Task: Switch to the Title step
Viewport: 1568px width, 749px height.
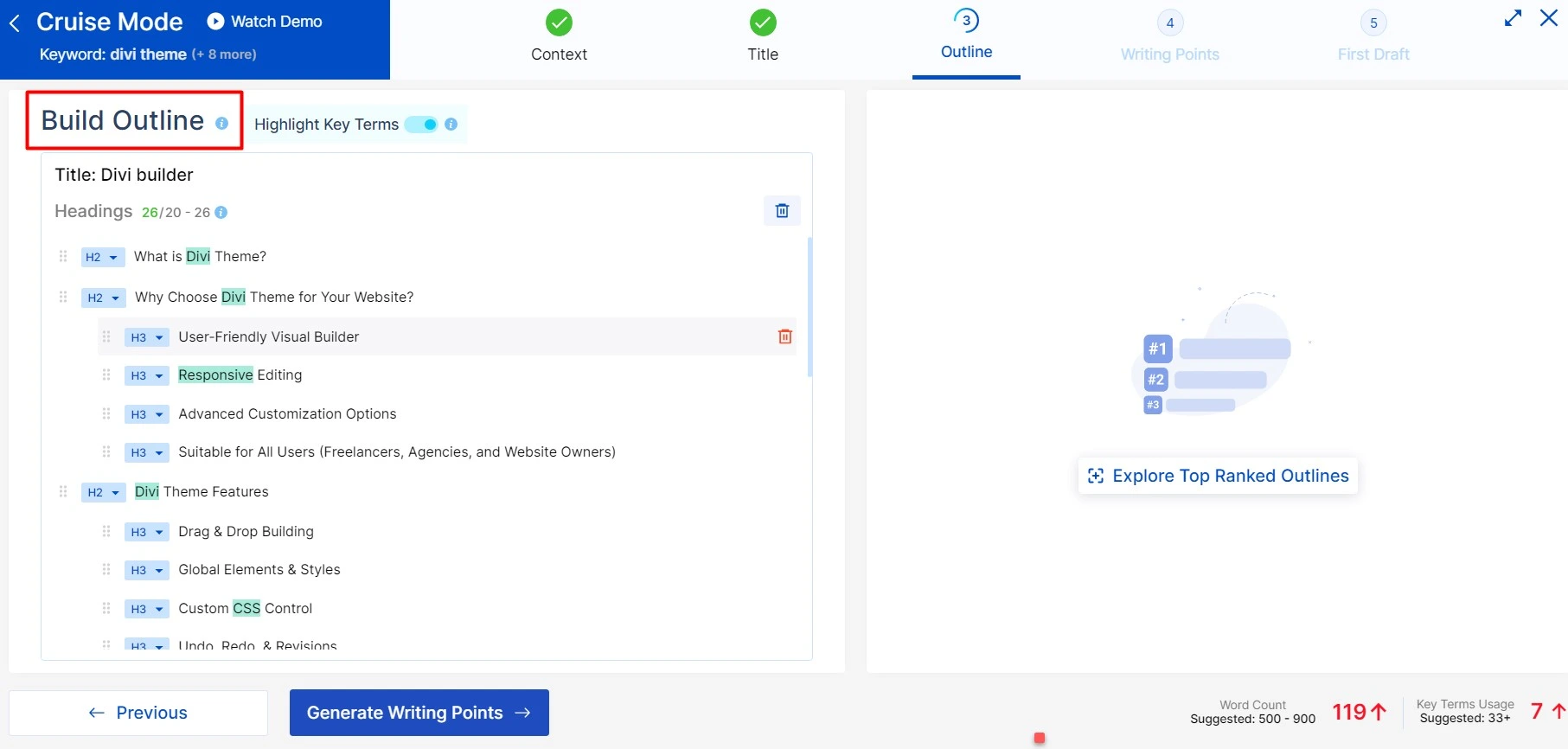Action: (x=762, y=36)
